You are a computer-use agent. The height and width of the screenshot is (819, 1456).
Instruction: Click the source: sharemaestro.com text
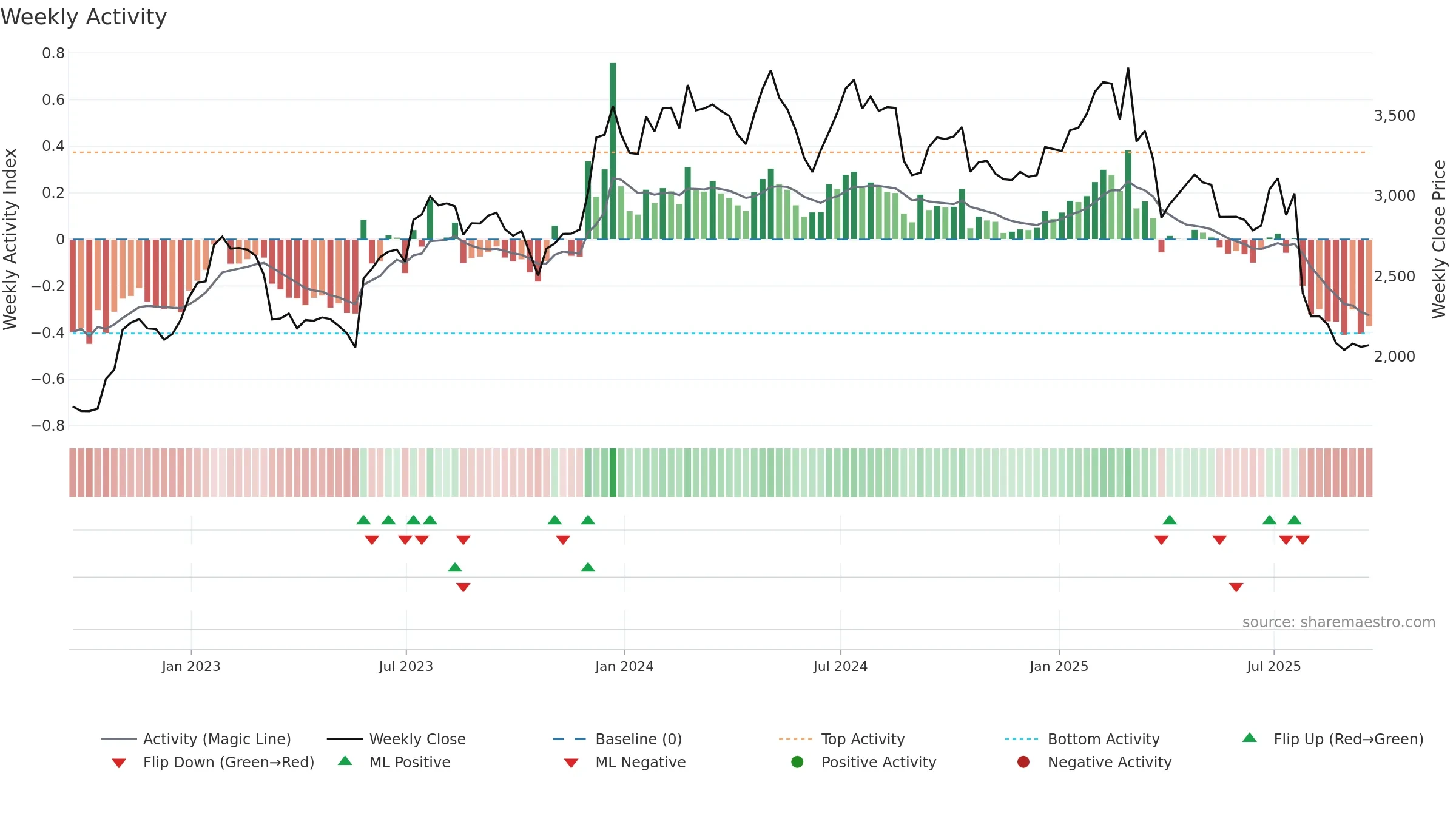1338,622
